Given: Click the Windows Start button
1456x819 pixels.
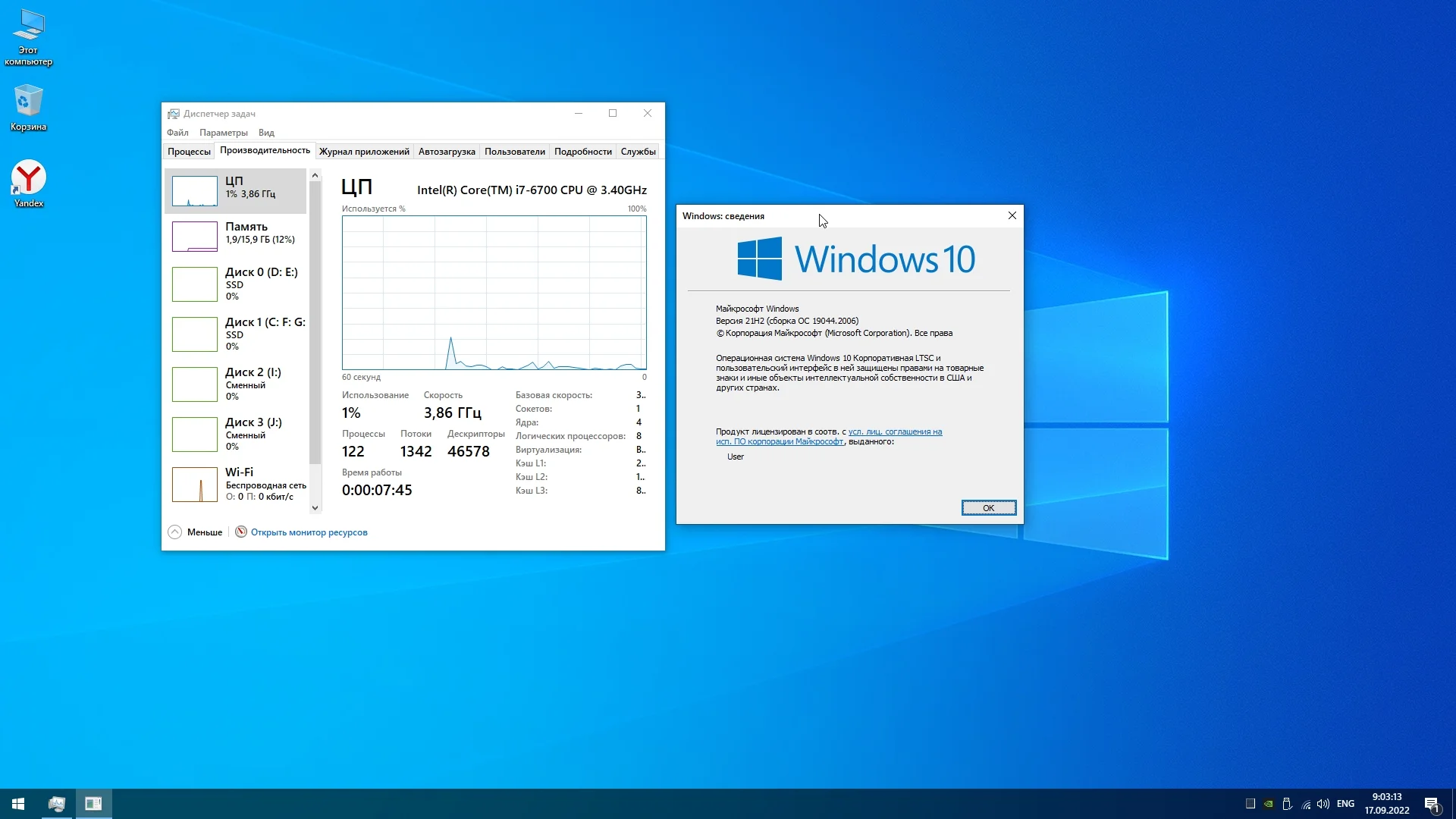Looking at the screenshot, I should 18,804.
